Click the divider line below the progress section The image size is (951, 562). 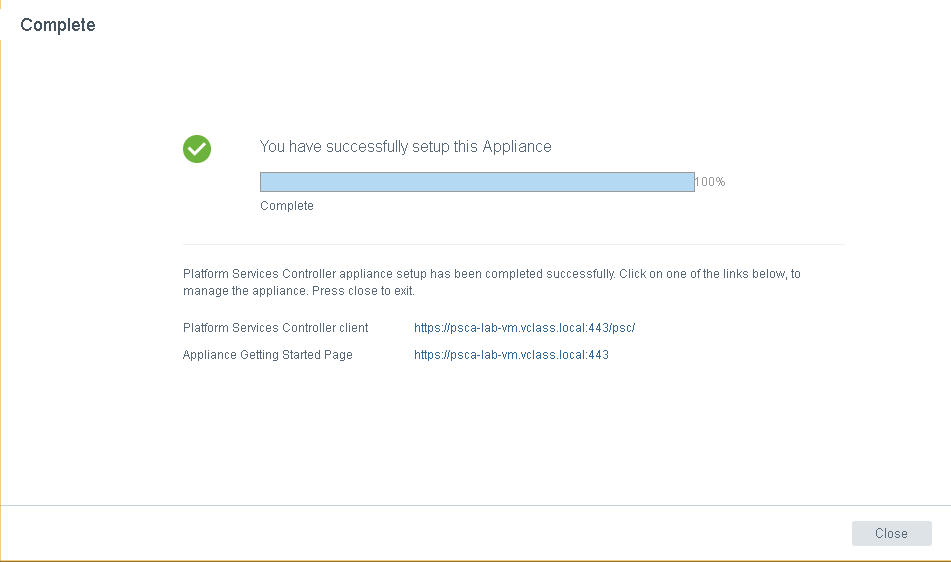pyautogui.click(x=513, y=244)
